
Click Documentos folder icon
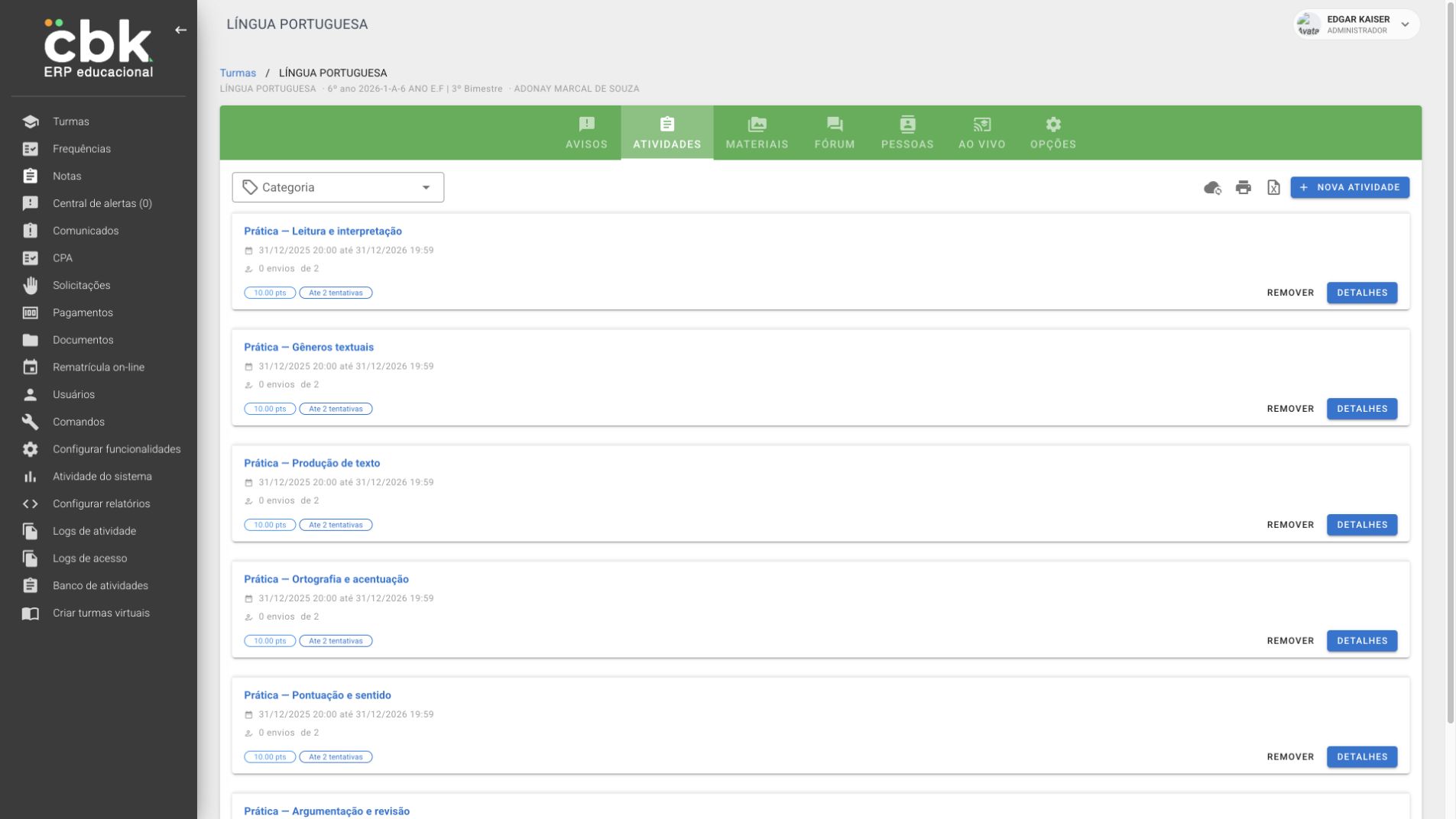click(x=30, y=340)
